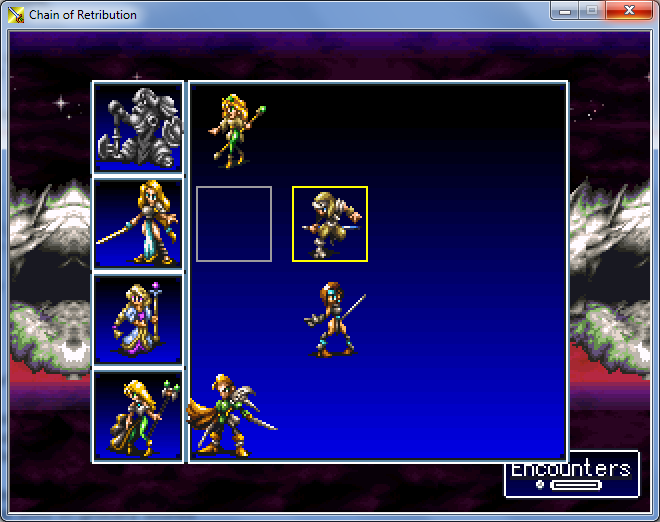Select the kneeling blue-robed priestess portrait

tap(138, 320)
